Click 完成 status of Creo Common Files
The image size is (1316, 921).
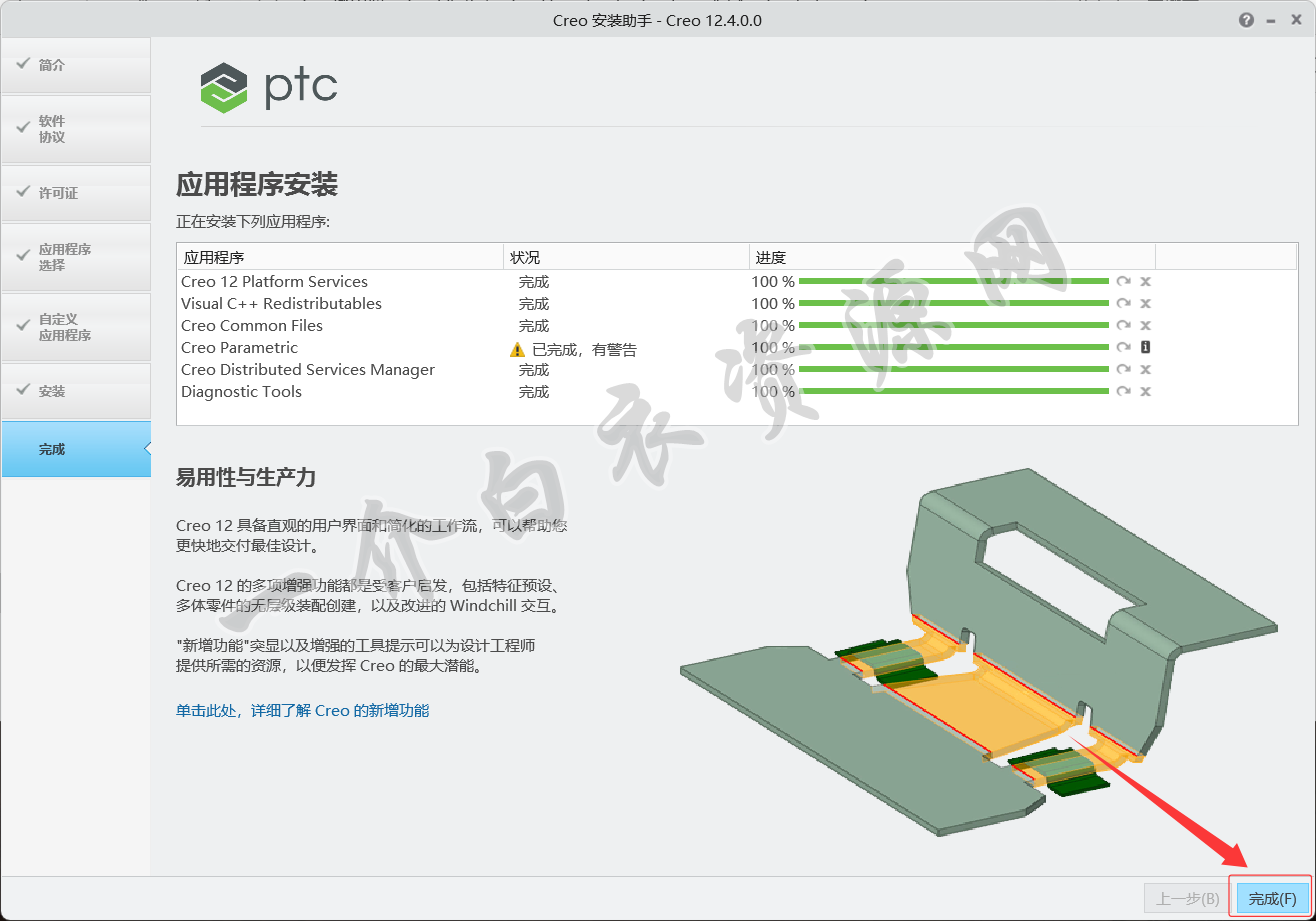point(534,326)
